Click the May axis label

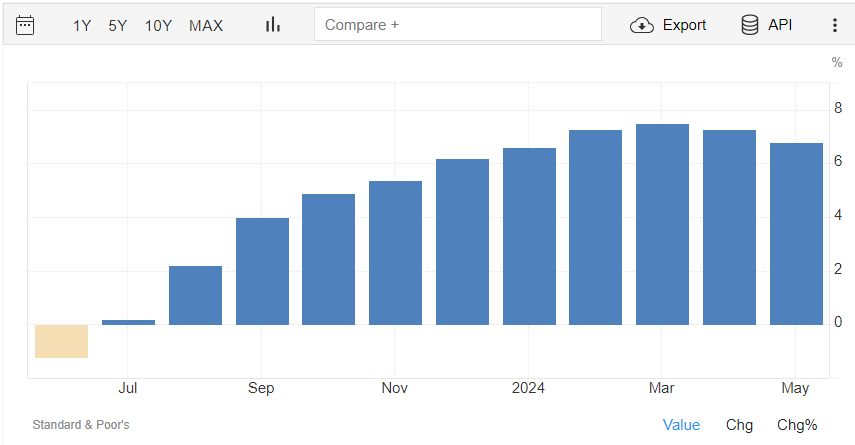tap(795, 388)
